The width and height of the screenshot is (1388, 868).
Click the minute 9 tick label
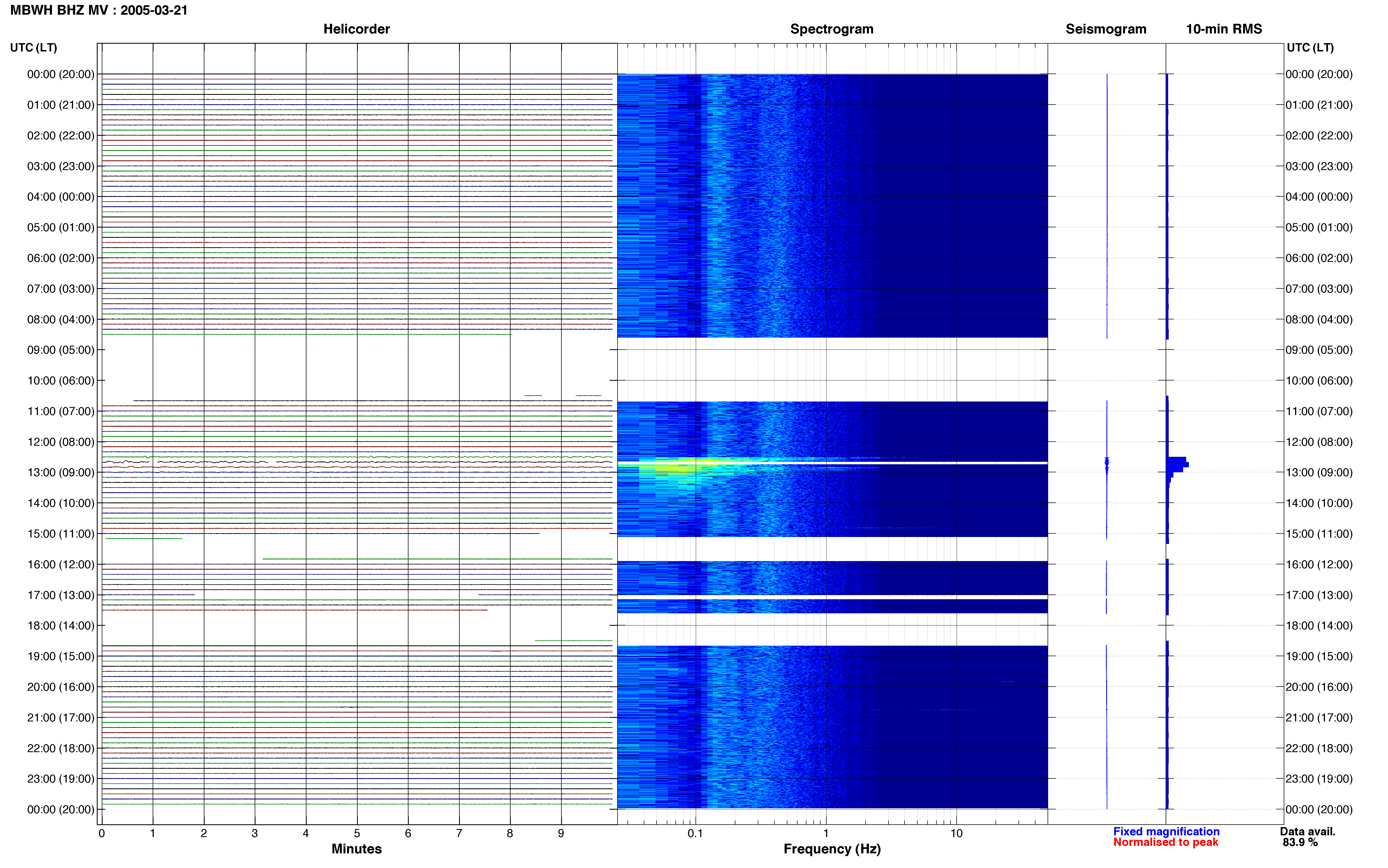click(x=561, y=833)
